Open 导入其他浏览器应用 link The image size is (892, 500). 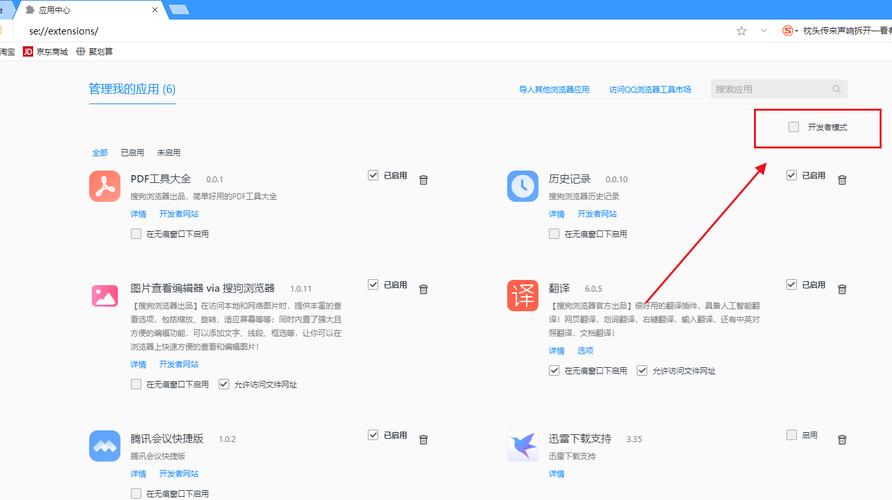[554, 90]
